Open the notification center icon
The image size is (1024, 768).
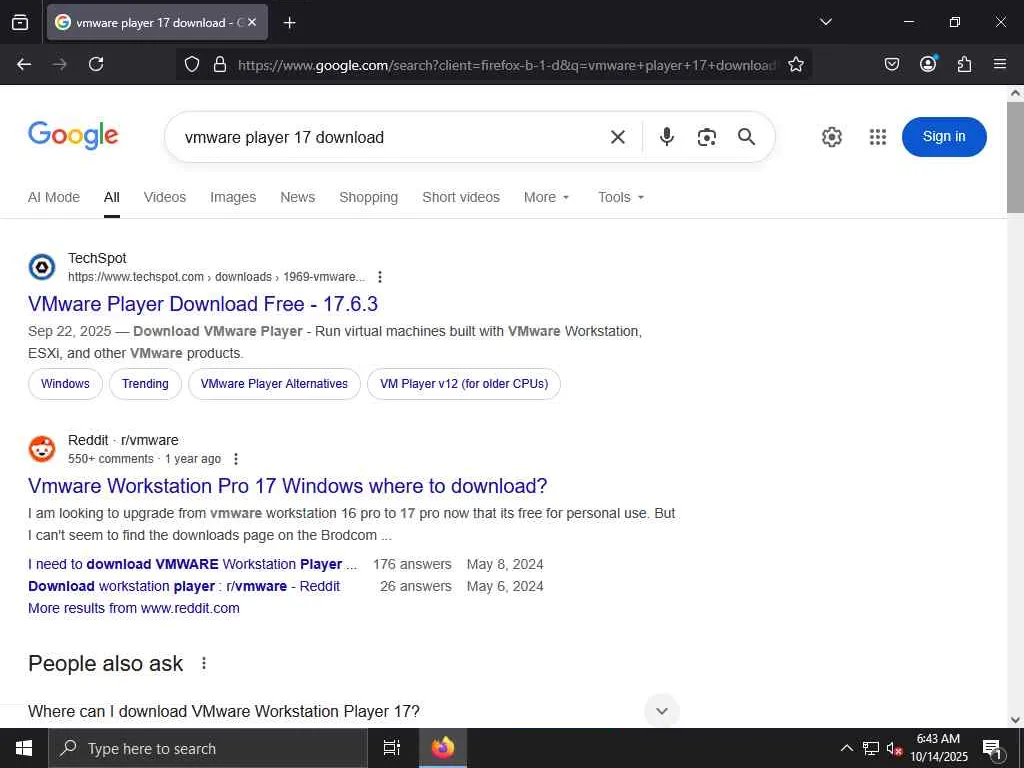click(x=992, y=748)
